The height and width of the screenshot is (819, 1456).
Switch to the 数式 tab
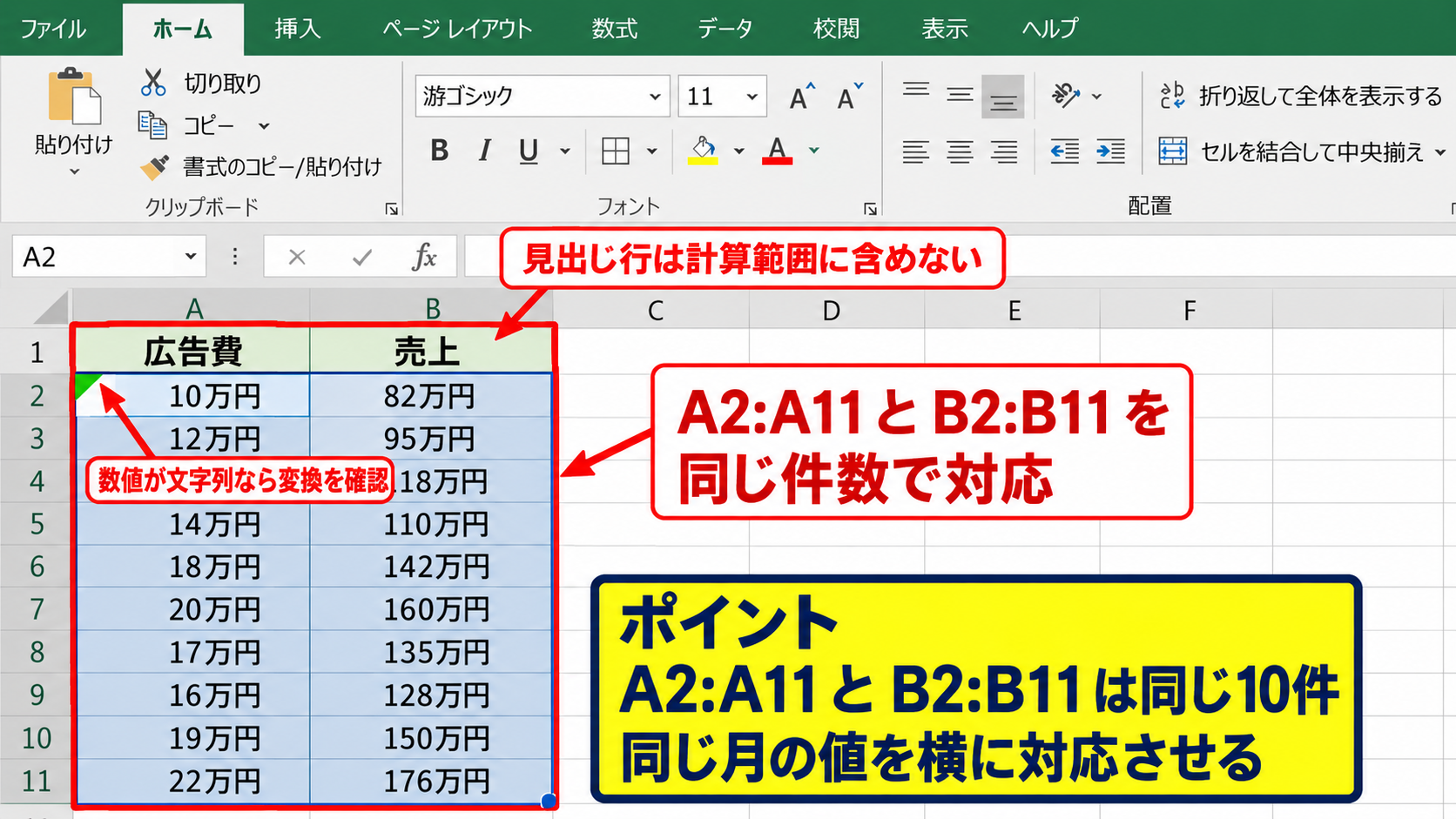[615, 29]
